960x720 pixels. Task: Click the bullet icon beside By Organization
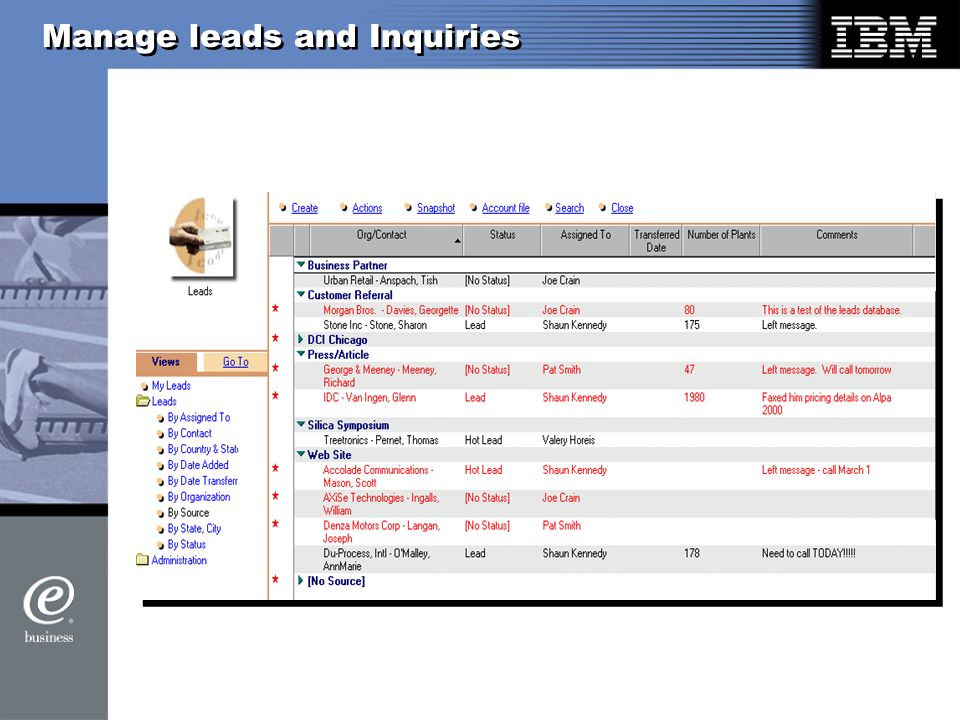pyautogui.click(x=160, y=498)
